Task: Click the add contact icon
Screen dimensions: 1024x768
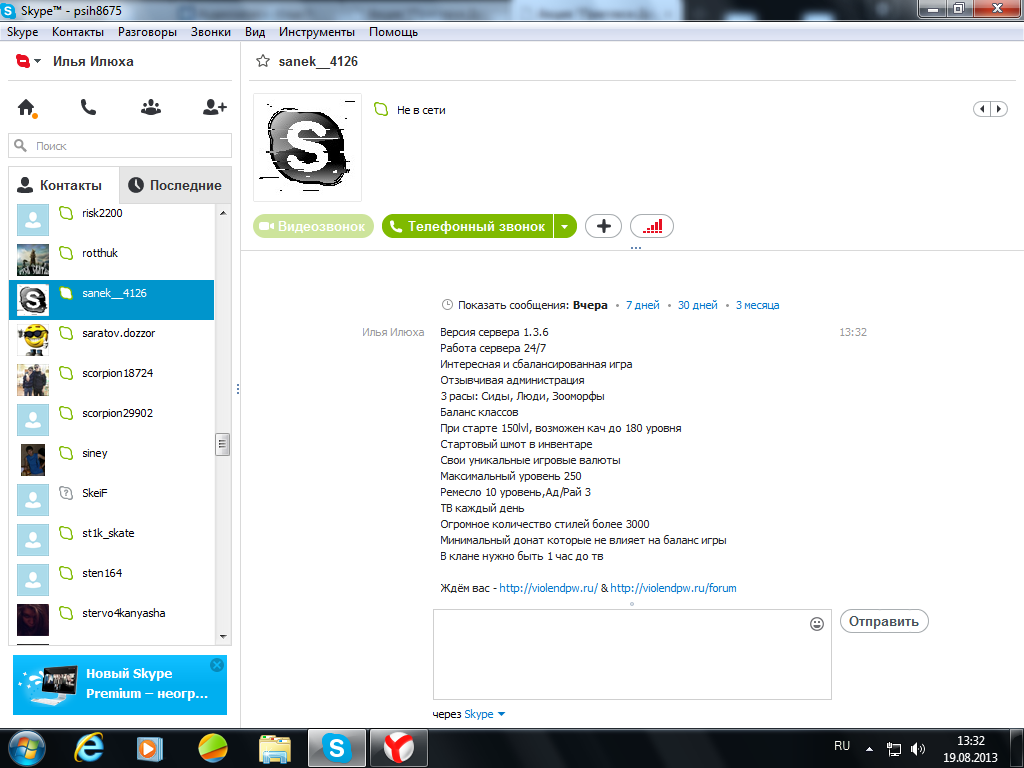Action: [x=214, y=107]
